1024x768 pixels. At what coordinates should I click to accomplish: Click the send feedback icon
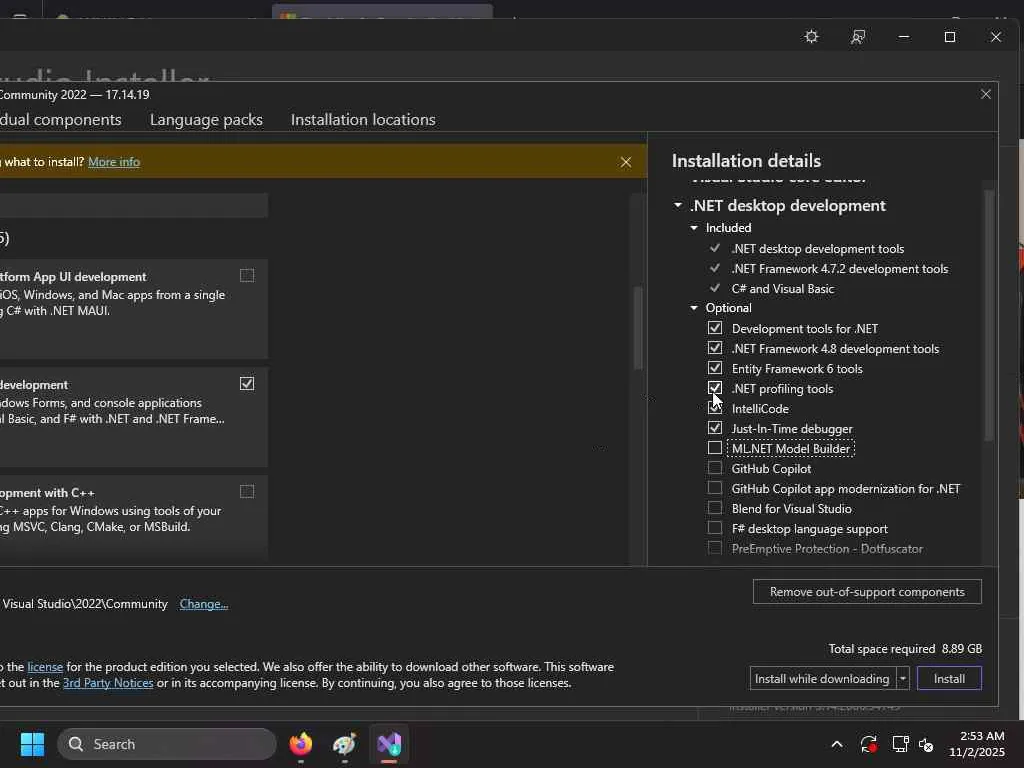[x=858, y=37]
